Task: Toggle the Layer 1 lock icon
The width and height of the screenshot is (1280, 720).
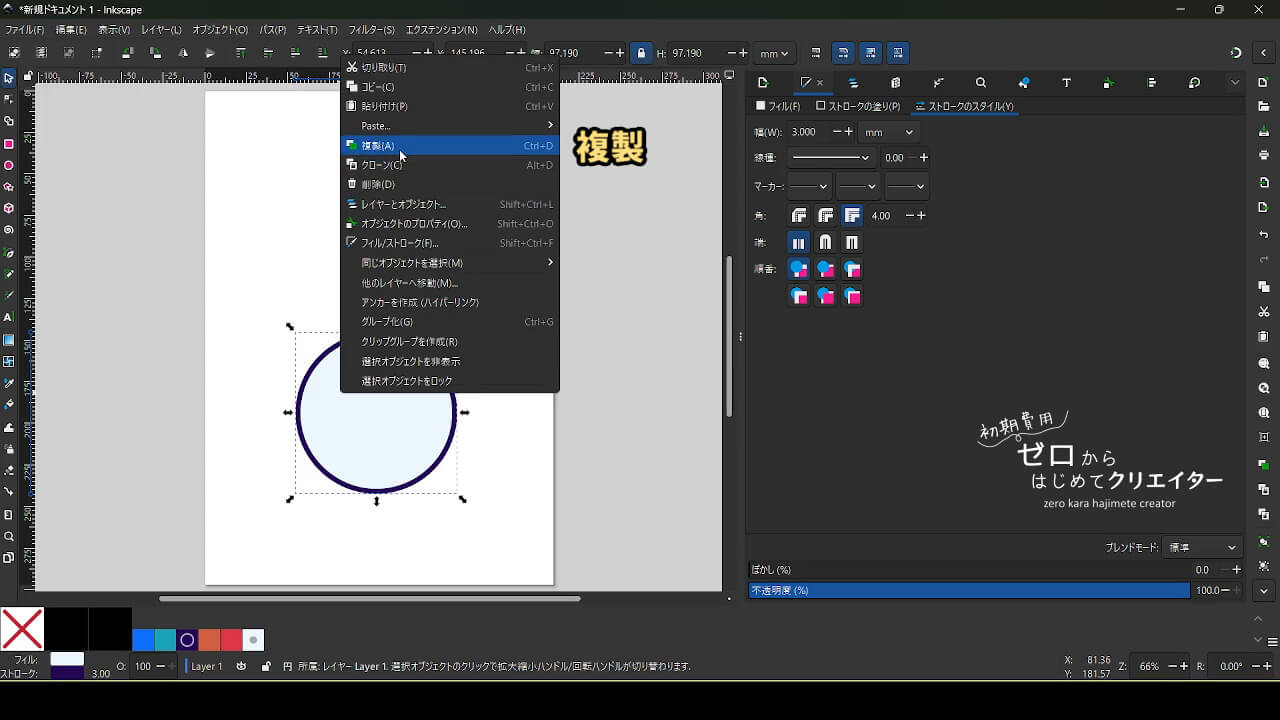Action: pyautogui.click(x=265, y=666)
